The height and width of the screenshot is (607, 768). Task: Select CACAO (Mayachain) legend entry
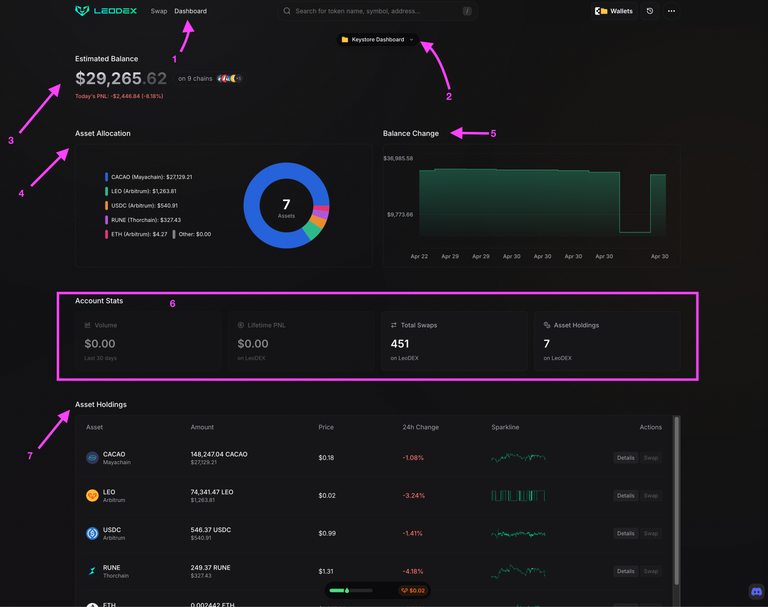(x=149, y=177)
